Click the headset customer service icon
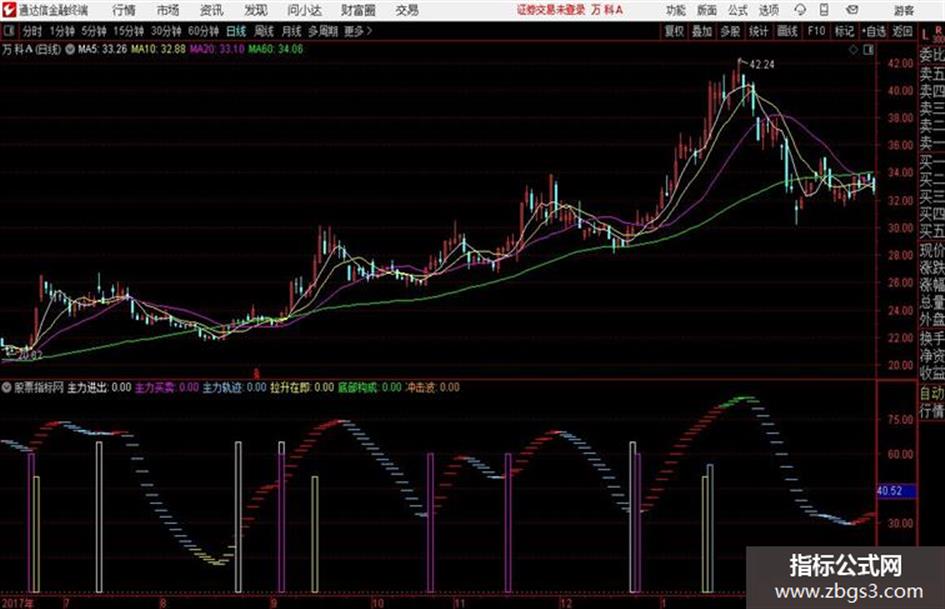This screenshot has width=945, height=609. pos(800,10)
